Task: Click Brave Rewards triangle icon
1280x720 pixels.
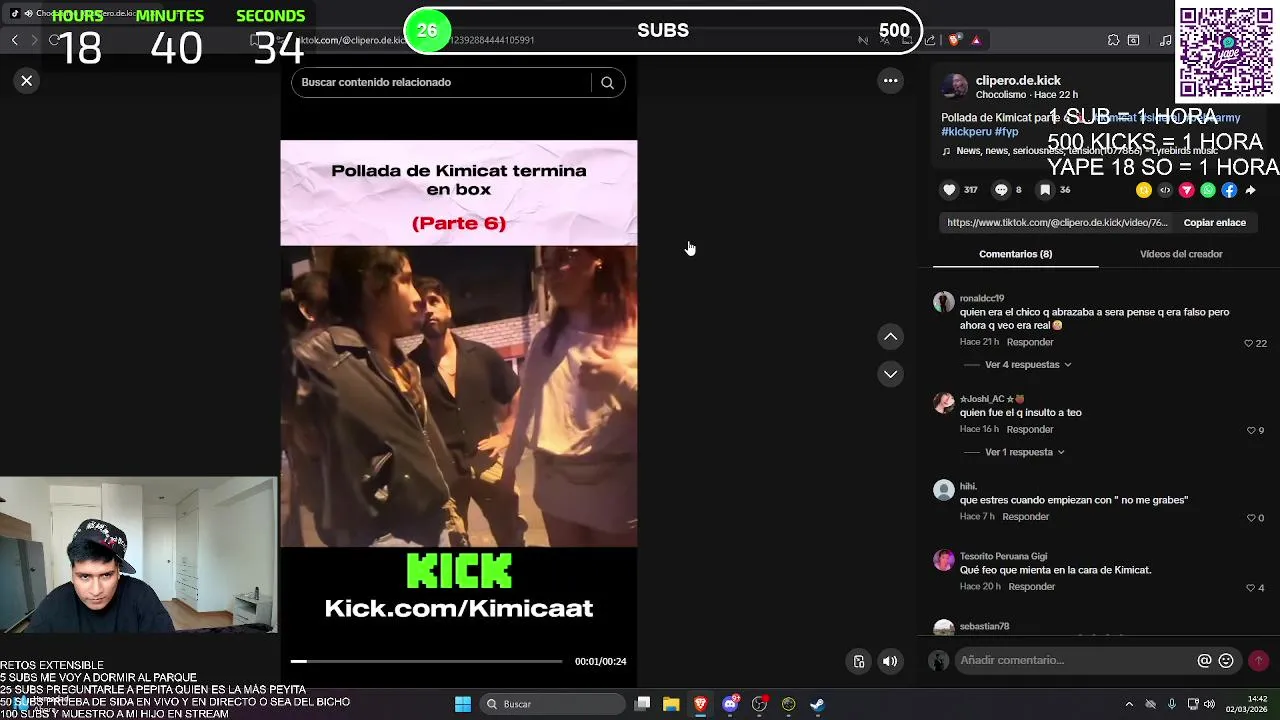Action: click(x=976, y=40)
